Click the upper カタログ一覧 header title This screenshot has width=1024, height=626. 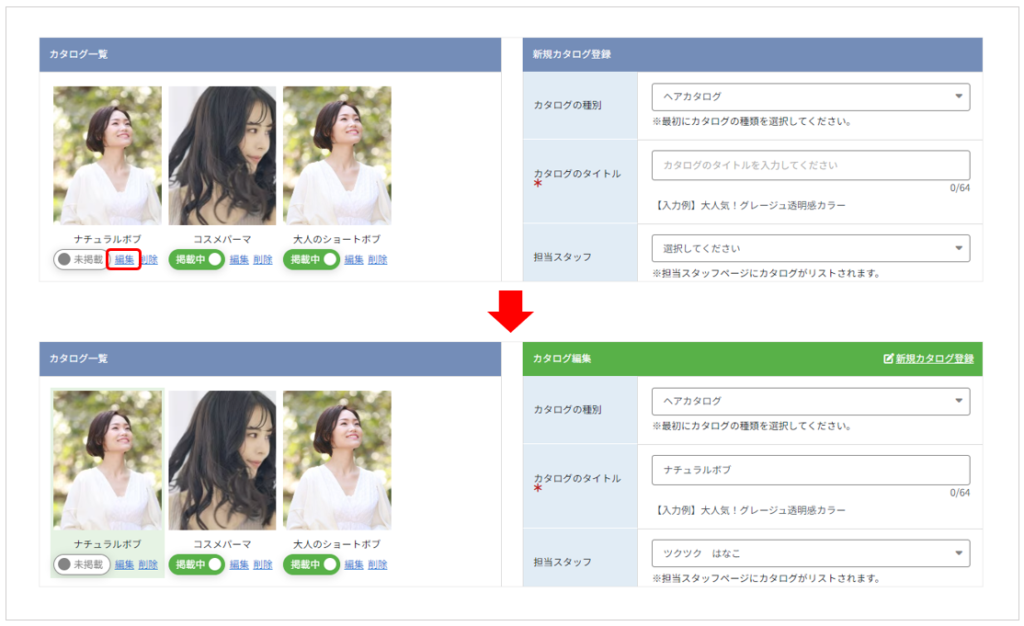(78, 54)
